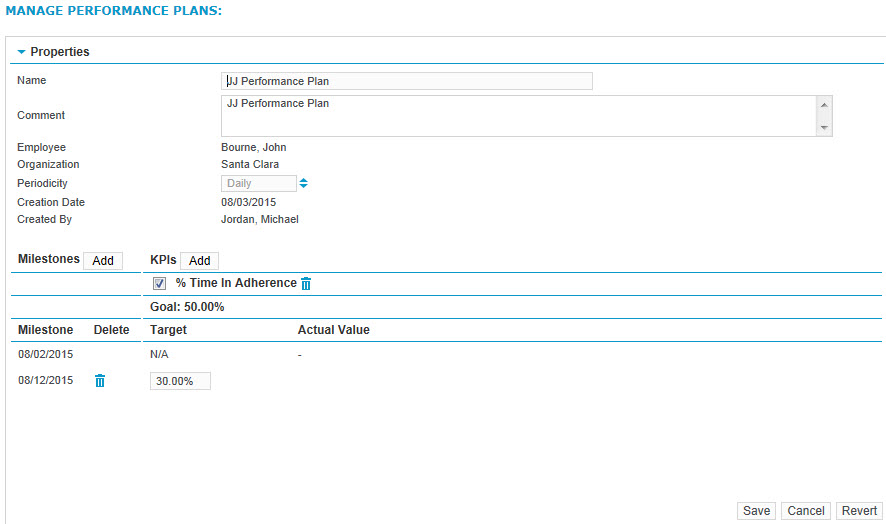Click the Periodicity spinner arrows
The width and height of the screenshot is (886, 524).
pos(303,183)
